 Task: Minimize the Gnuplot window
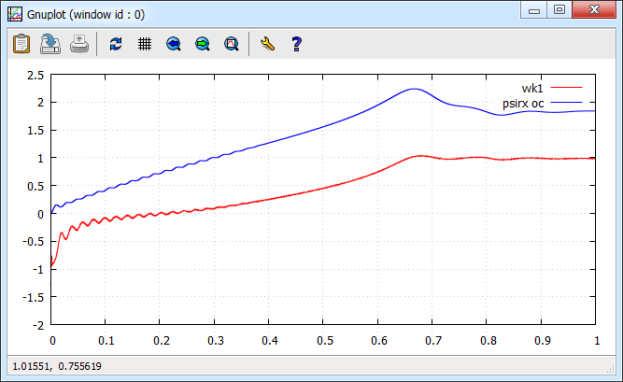(x=534, y=10)
